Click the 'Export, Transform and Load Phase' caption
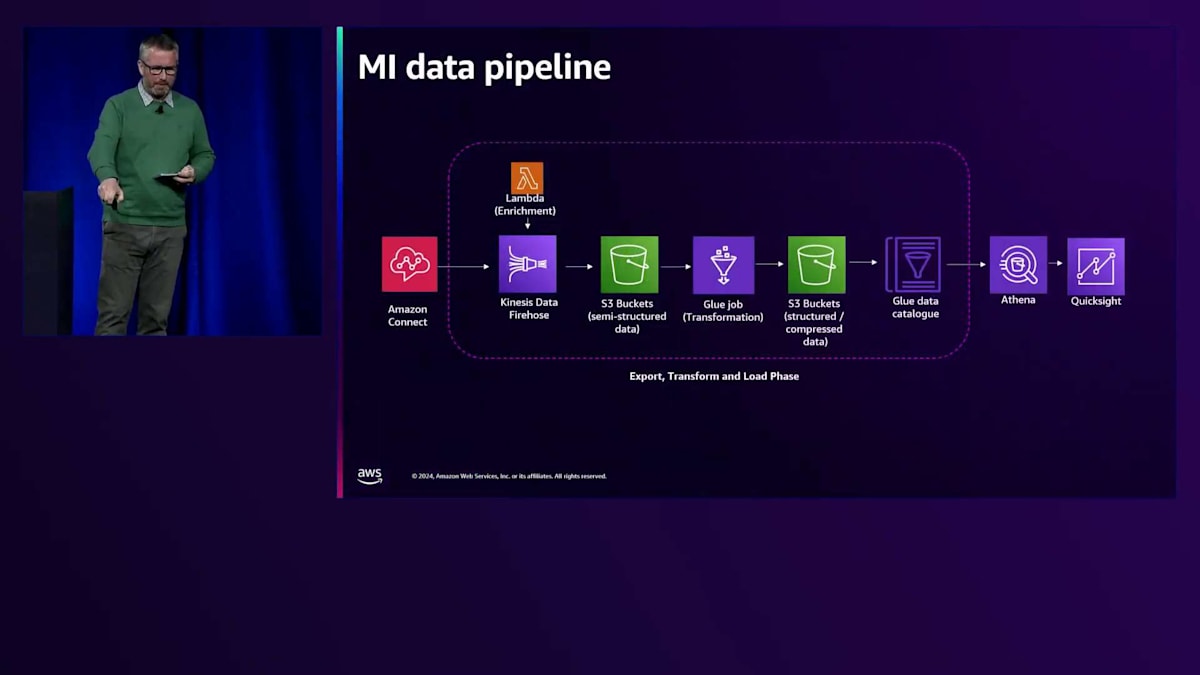This screenshot has height=675, width=1200. [714, 377]
